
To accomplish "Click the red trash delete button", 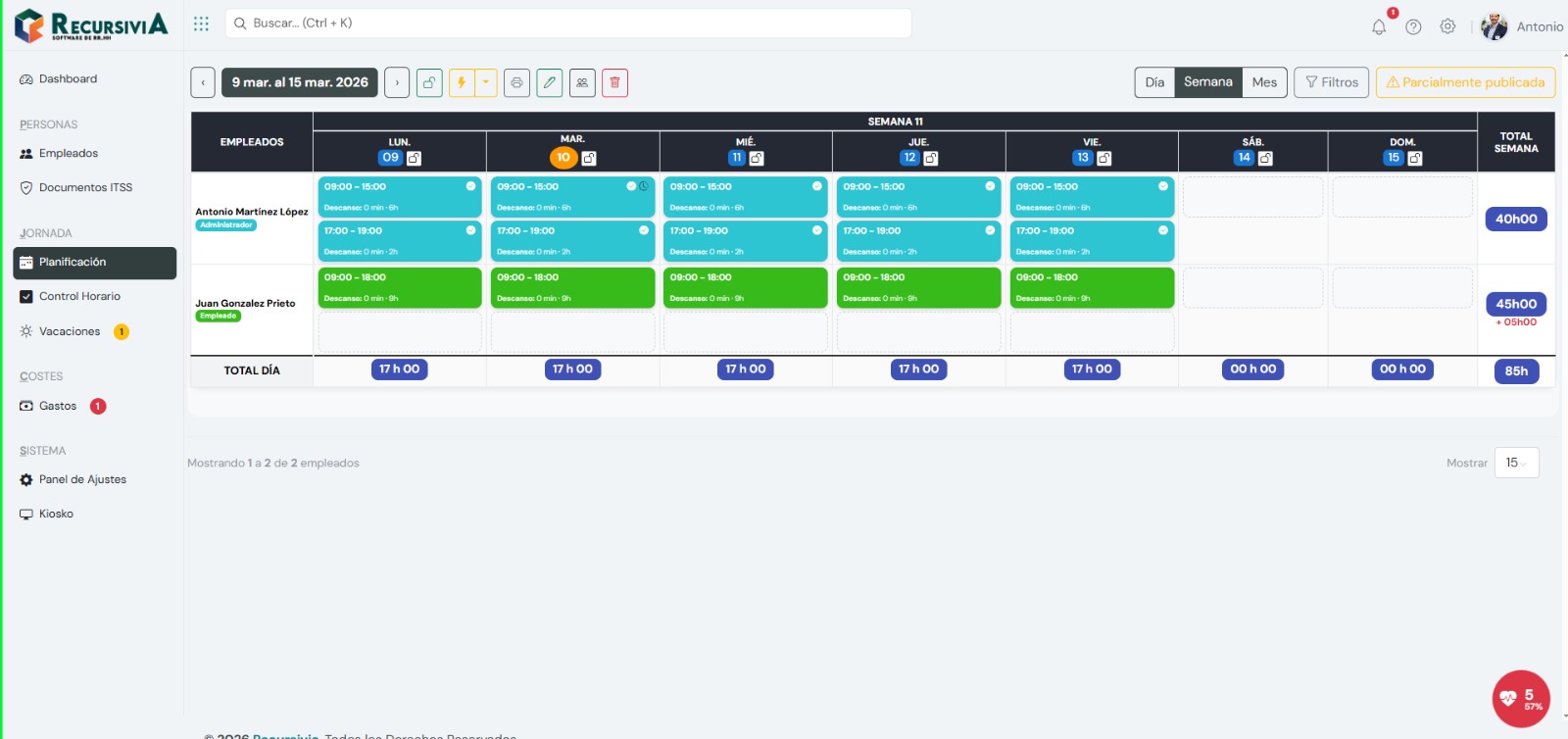I will click(614, 83).
